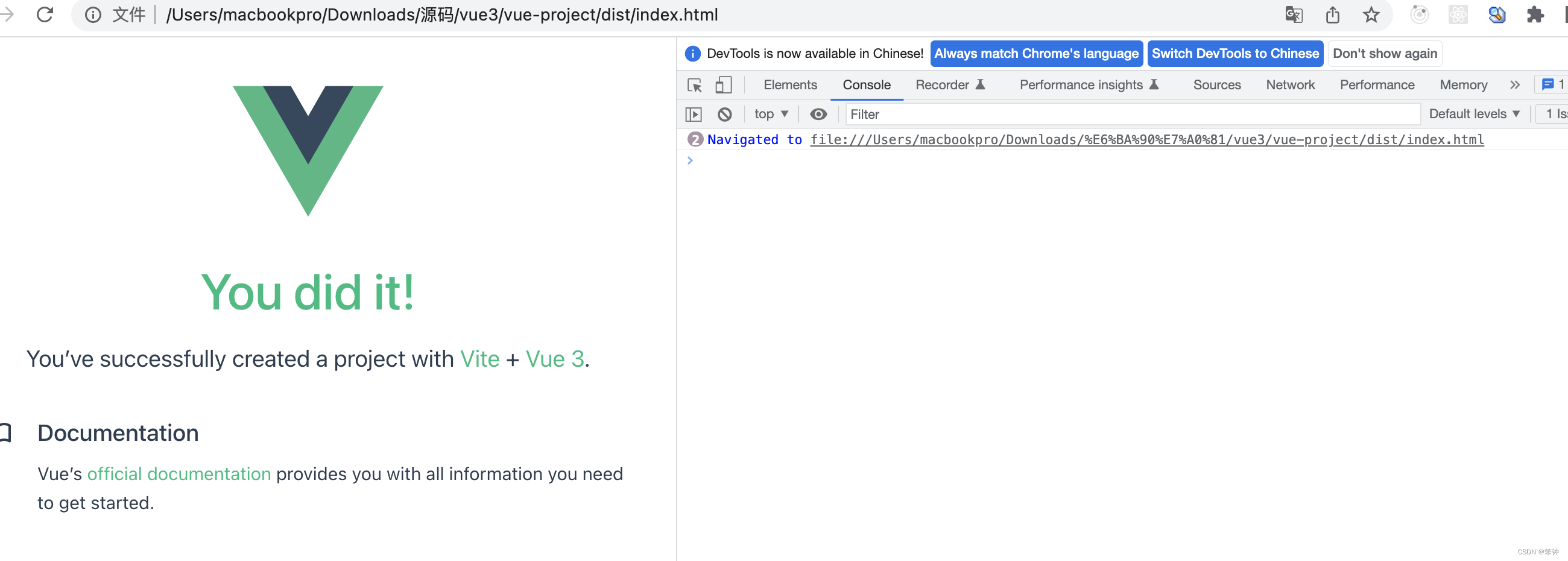Click the Vue logo image
1568x561 pixels.
point(308,151)
